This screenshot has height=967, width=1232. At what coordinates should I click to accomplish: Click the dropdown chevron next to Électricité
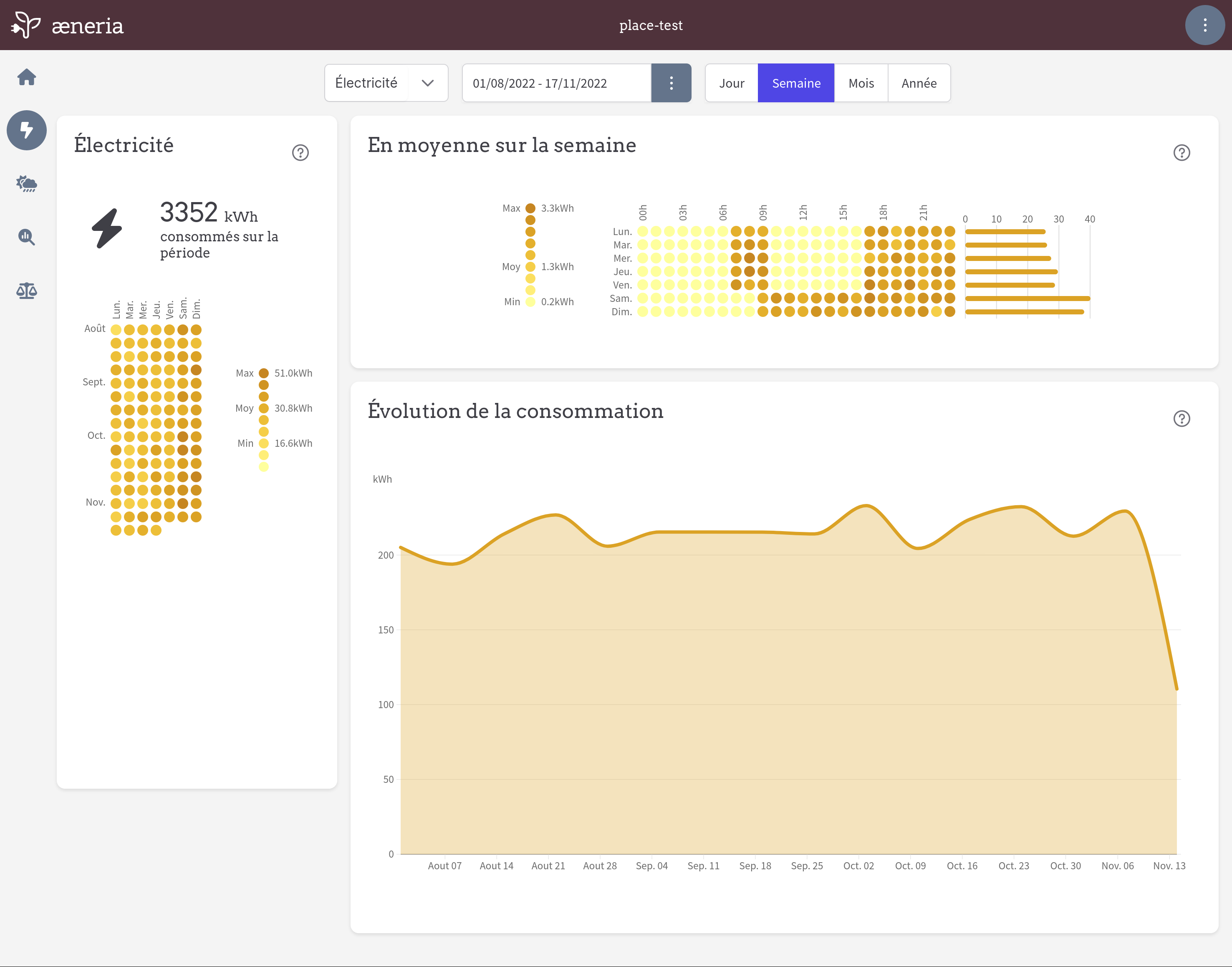428,83
